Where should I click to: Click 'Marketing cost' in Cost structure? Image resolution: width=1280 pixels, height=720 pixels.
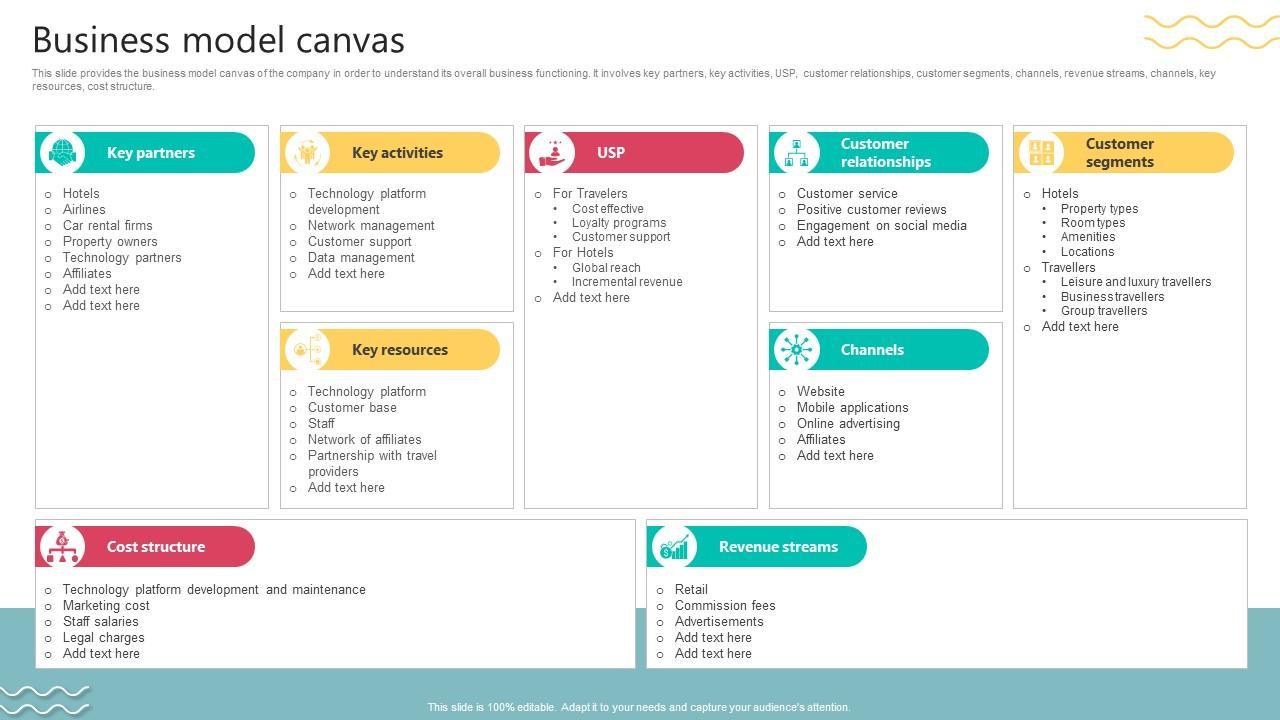[106, 606]
